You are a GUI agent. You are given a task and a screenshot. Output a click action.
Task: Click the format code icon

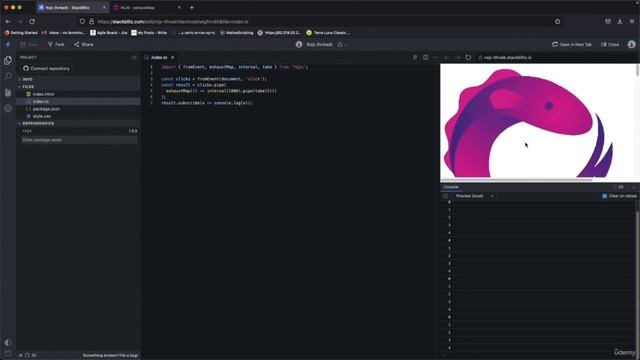(415, 58)
